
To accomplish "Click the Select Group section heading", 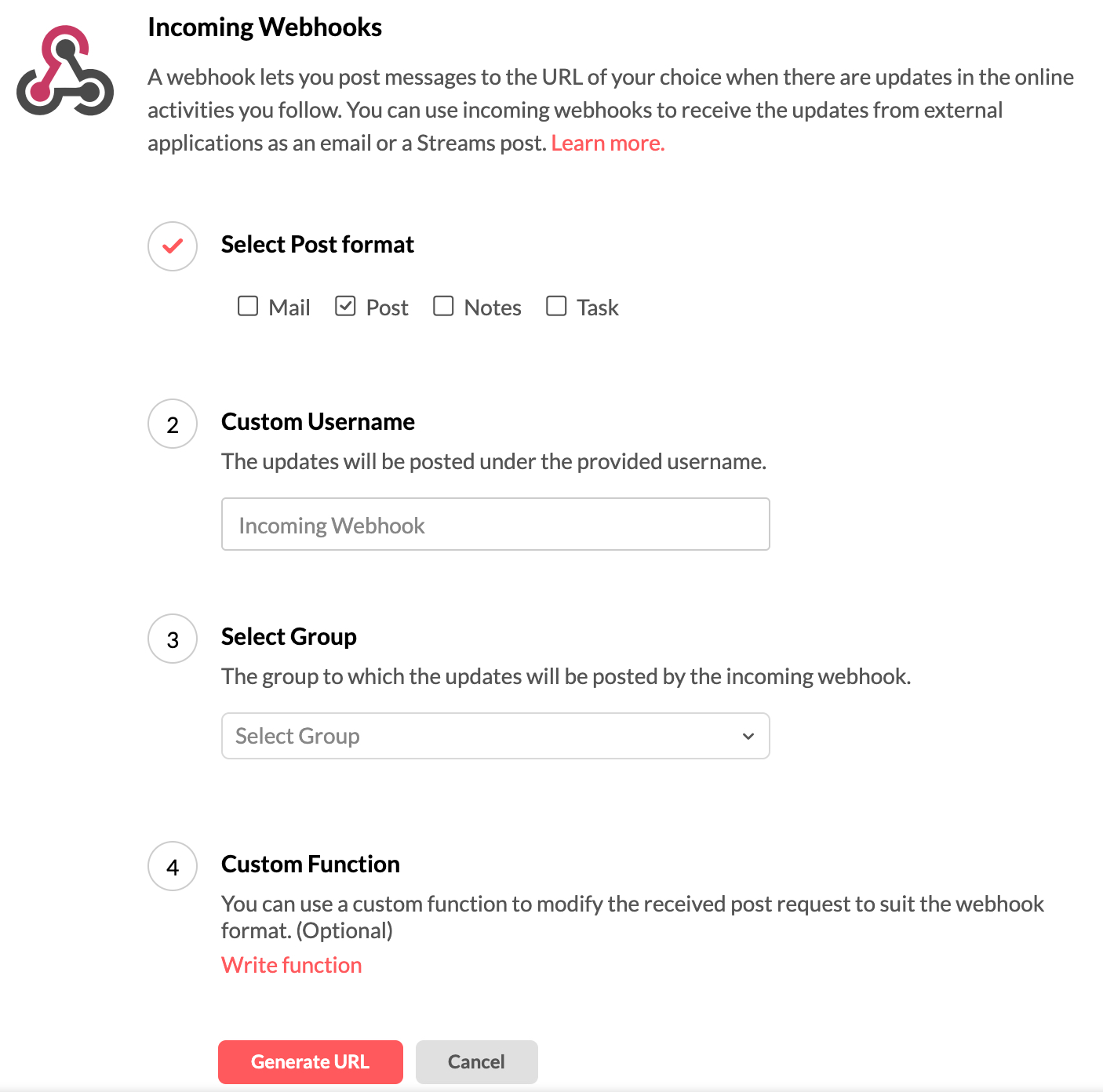I will tap(289, 637).
